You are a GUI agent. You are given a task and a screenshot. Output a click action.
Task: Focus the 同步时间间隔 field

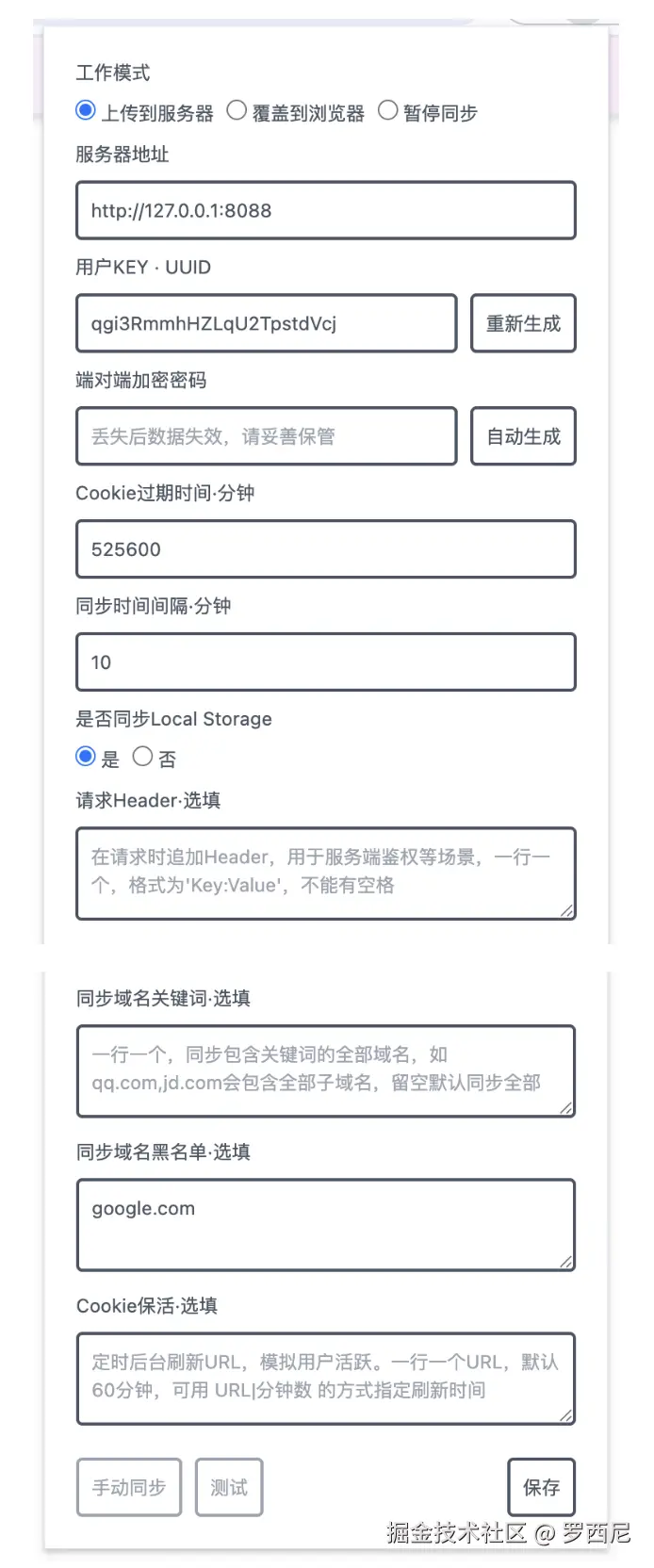pyautogui.click(x=325, y=662)
